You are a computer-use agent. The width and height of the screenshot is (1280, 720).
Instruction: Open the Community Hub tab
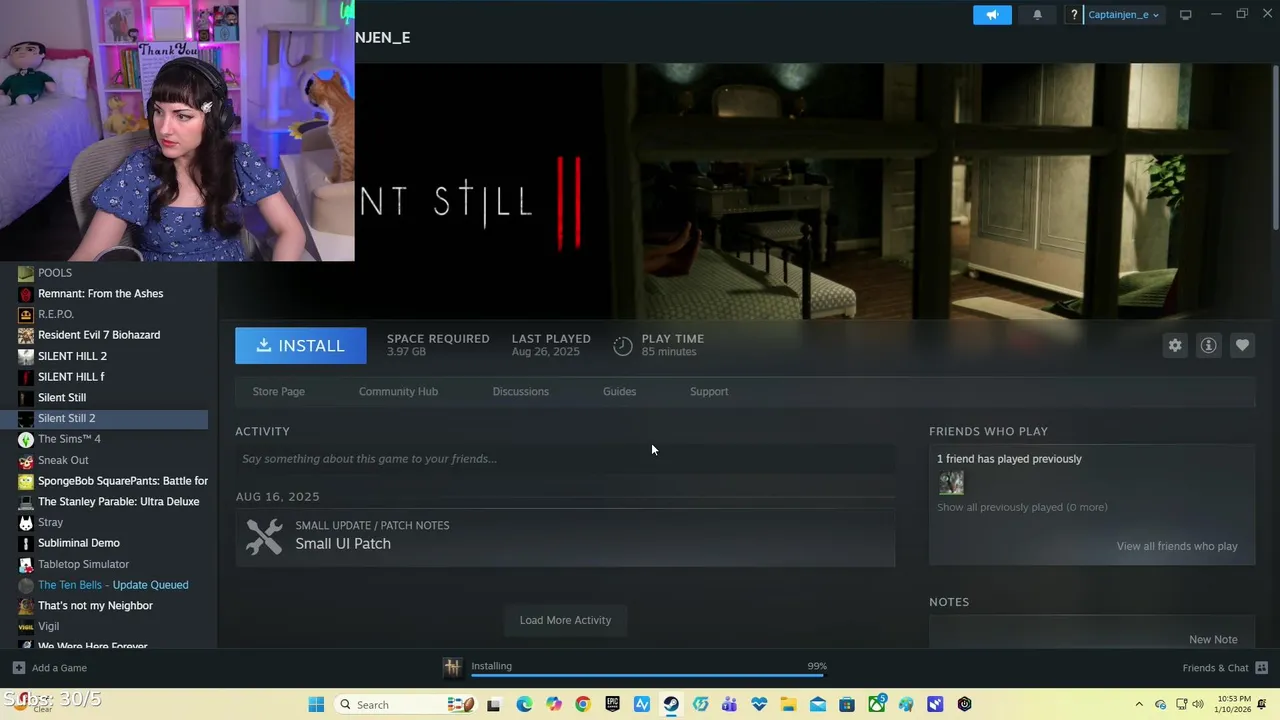[398, 391]
